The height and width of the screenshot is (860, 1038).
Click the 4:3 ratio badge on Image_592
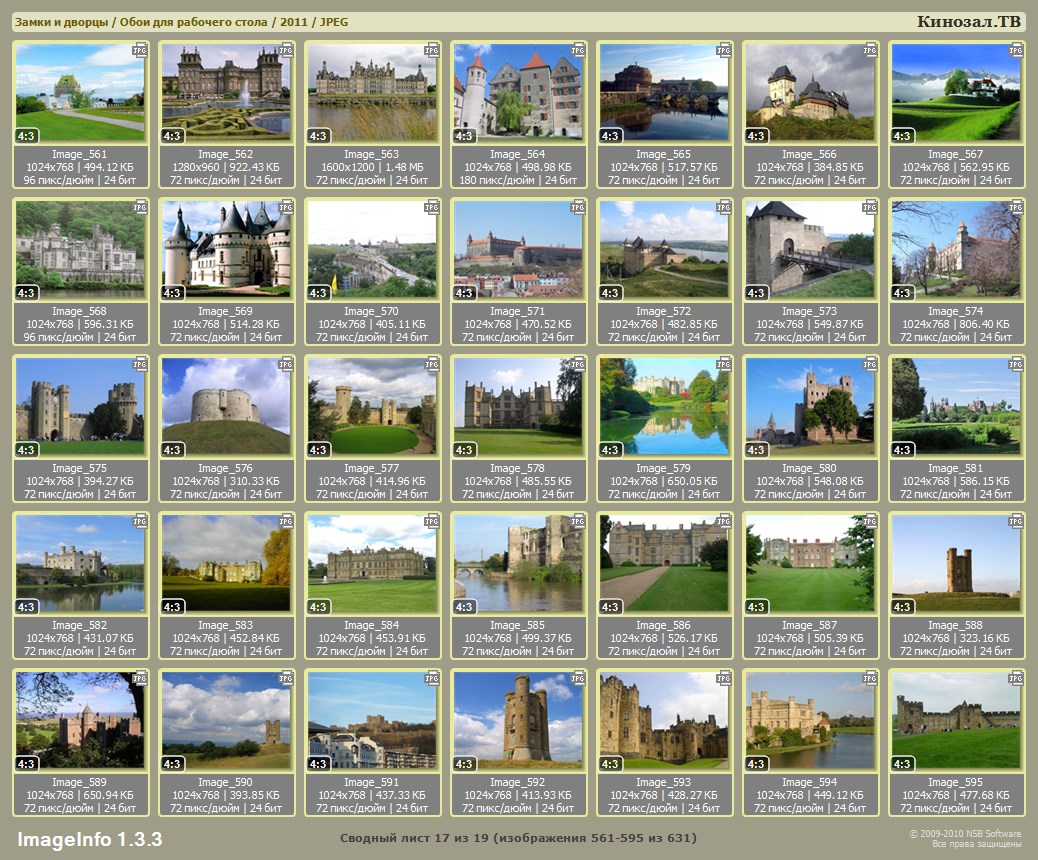[464, 763]
